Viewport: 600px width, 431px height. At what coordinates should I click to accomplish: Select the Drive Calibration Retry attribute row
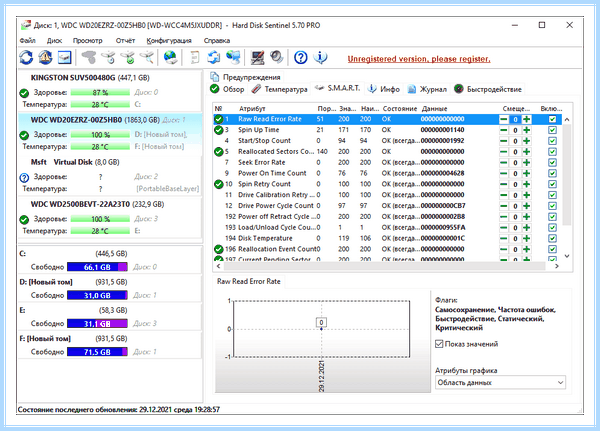(388, 195)
